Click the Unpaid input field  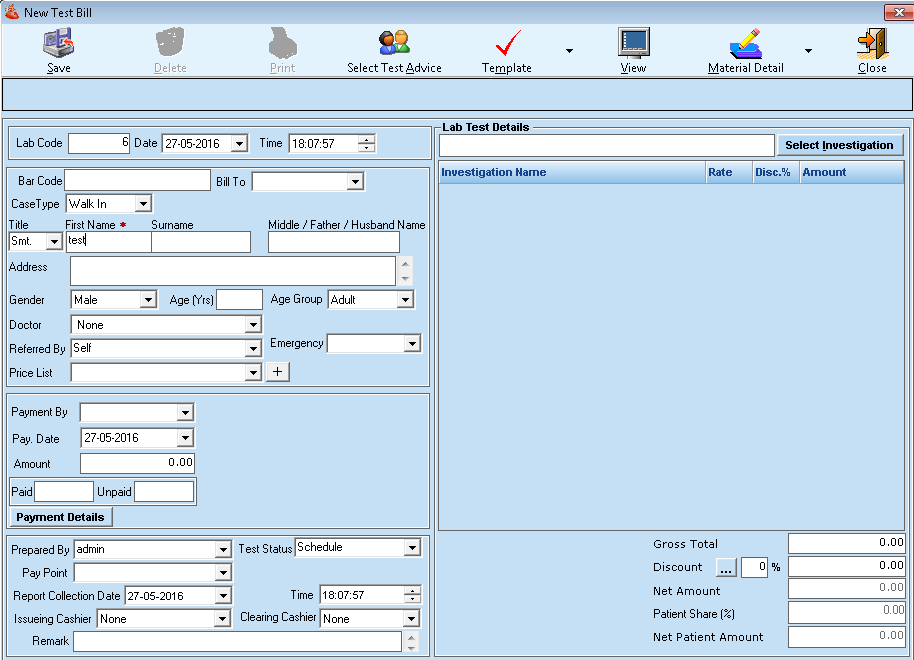coord(164,492)
